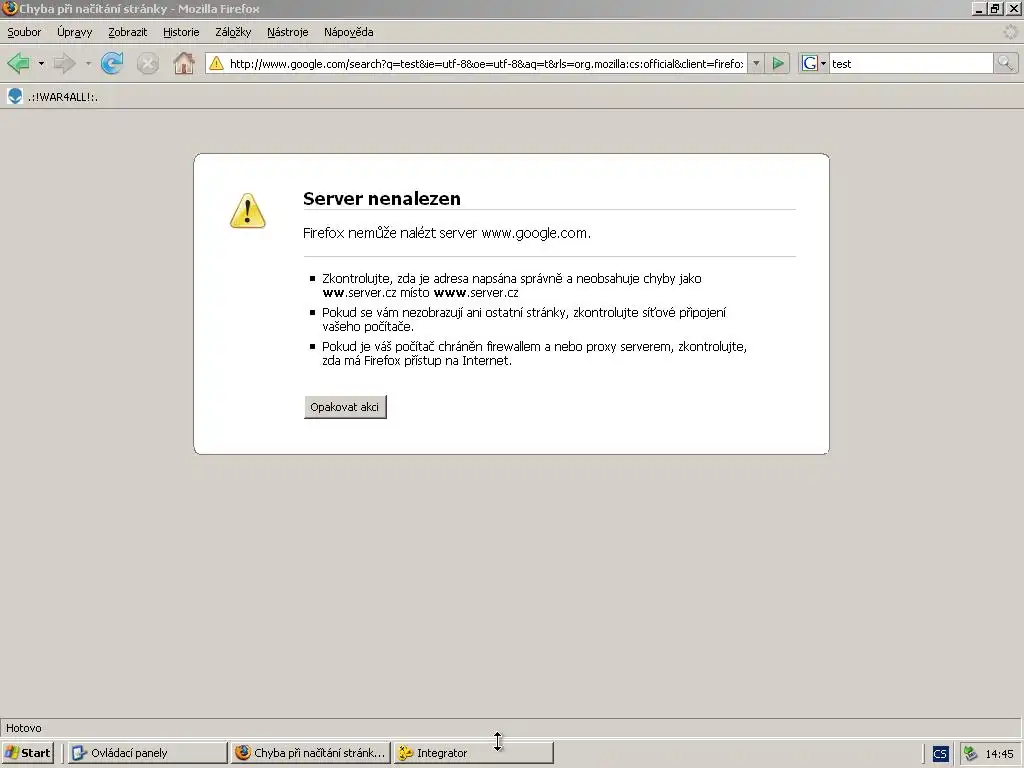Click the network tray icon beside the clock
Screen dimensions: 1024x768
coord(971,754)
